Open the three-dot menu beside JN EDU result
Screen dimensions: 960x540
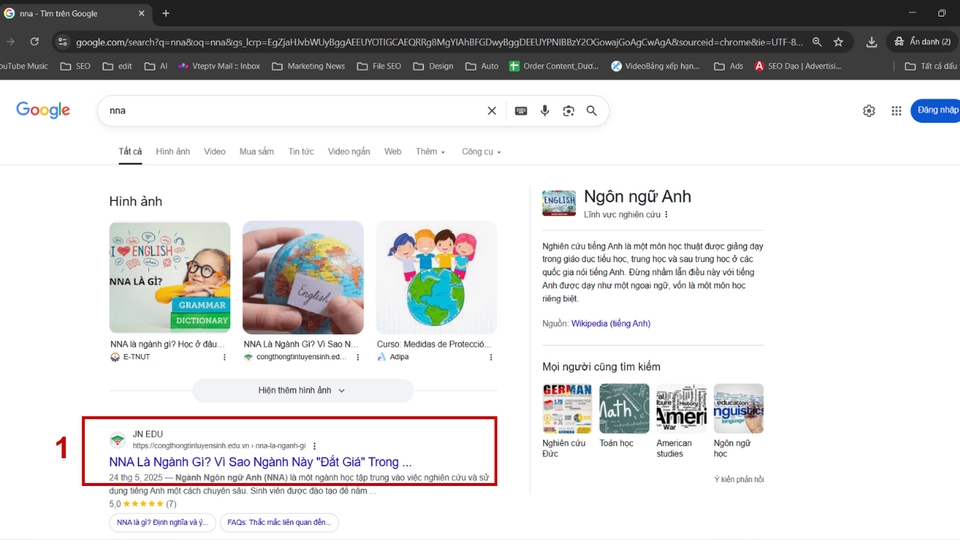[x=315, y=446]
